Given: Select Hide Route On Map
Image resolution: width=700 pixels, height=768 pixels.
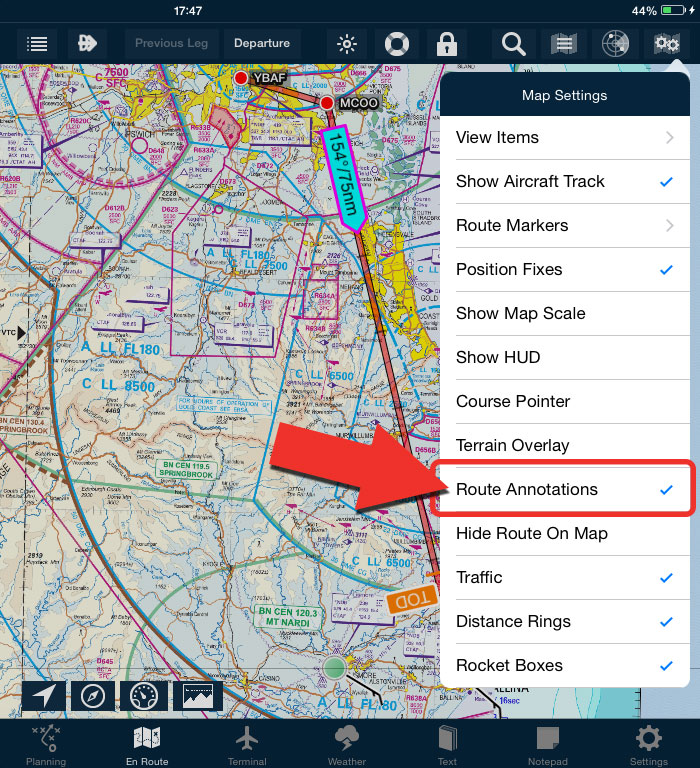Looking at the screenshot, I should (565, 533).
